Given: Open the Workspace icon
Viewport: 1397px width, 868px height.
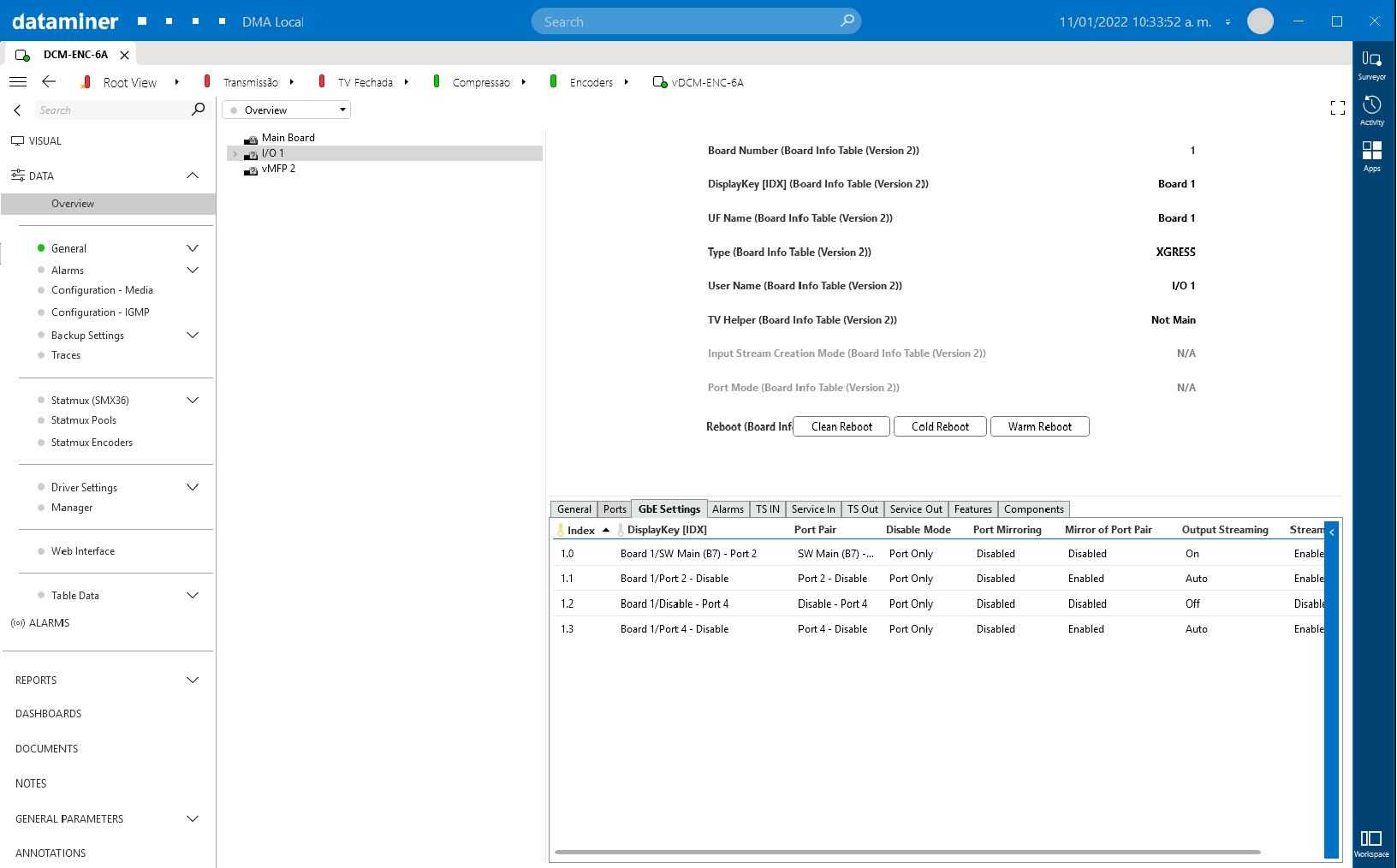Looking at the screenshot, I should click(1371, 843).
